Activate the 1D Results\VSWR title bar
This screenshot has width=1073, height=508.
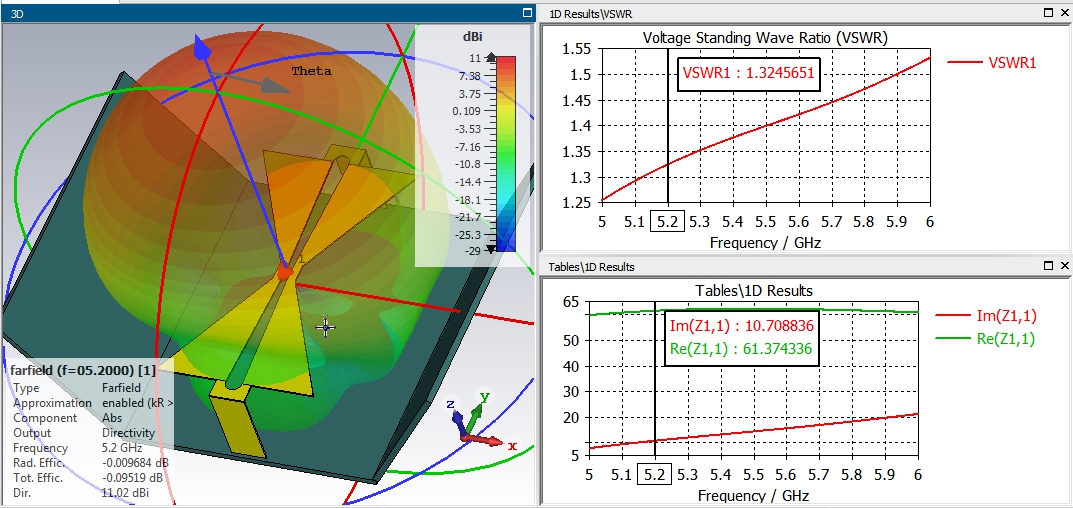[804, 12]
